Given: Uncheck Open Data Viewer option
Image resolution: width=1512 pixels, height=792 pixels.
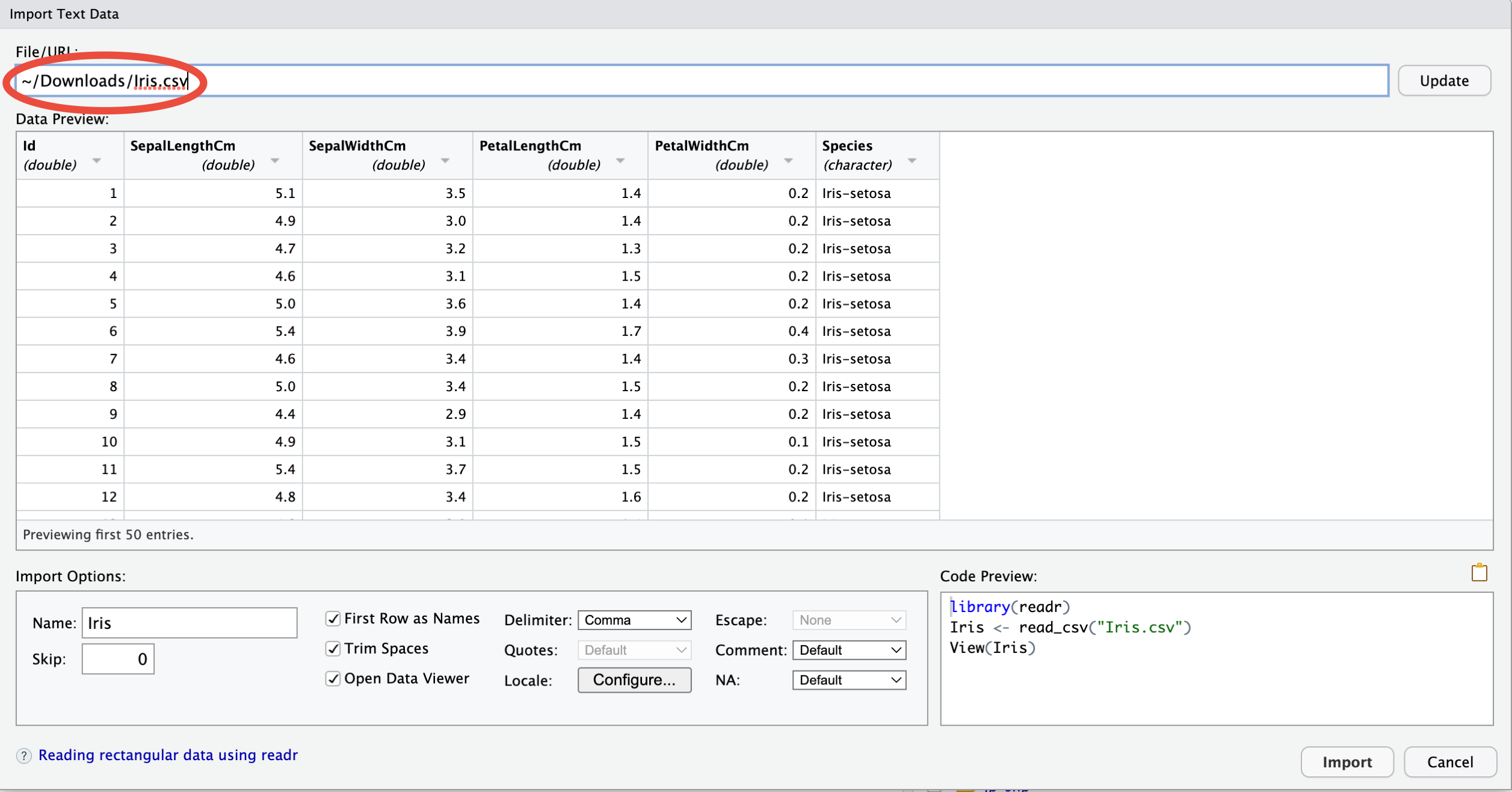Looking at the screenshot, I should point(333,679).
